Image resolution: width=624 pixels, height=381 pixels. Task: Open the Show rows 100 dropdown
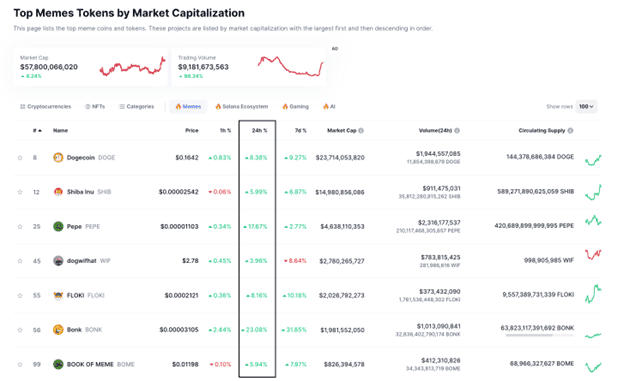pos(586,107)
